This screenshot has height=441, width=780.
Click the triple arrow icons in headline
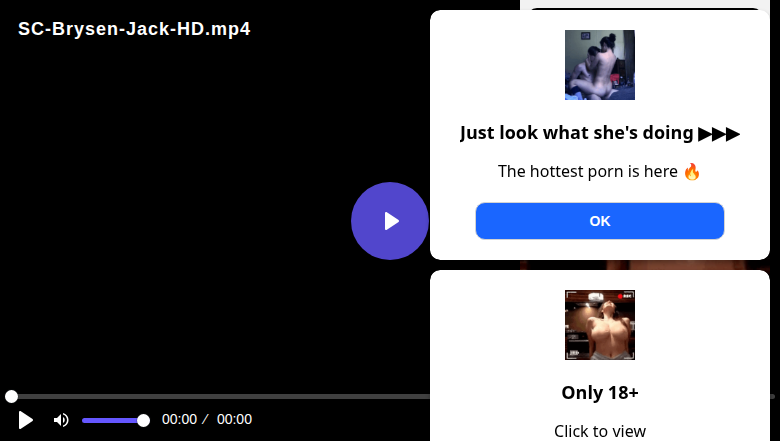tap(719, 133)
